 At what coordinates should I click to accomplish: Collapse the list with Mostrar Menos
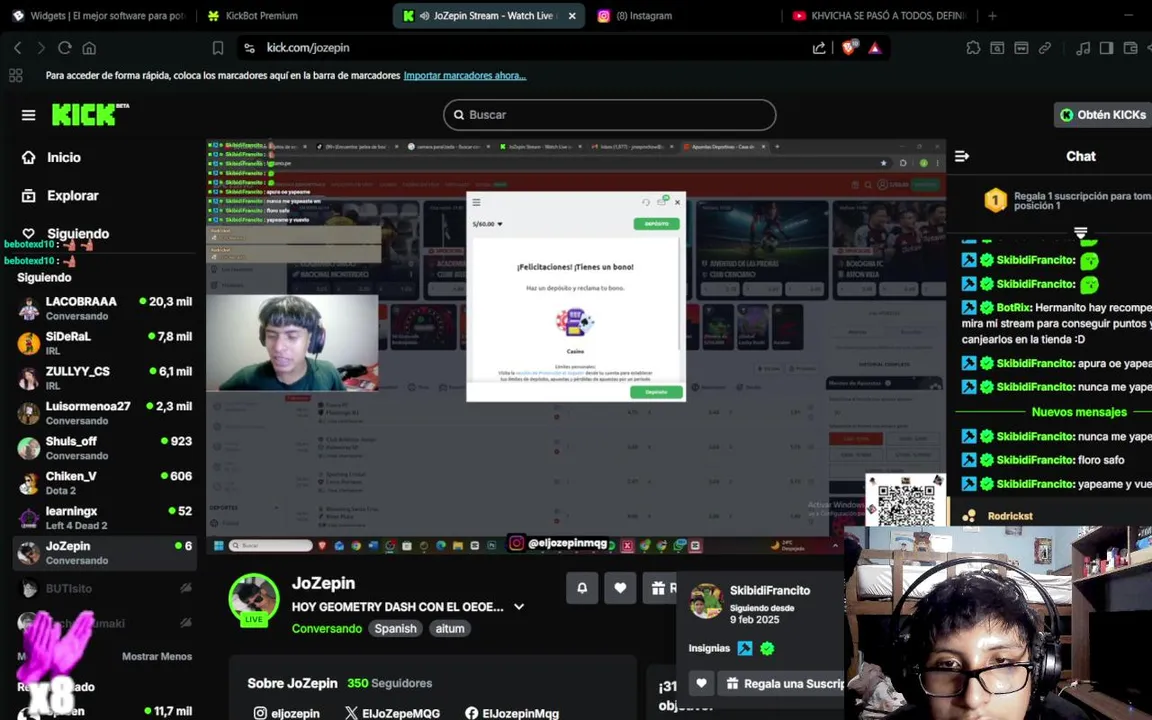(x=156, y=656)
